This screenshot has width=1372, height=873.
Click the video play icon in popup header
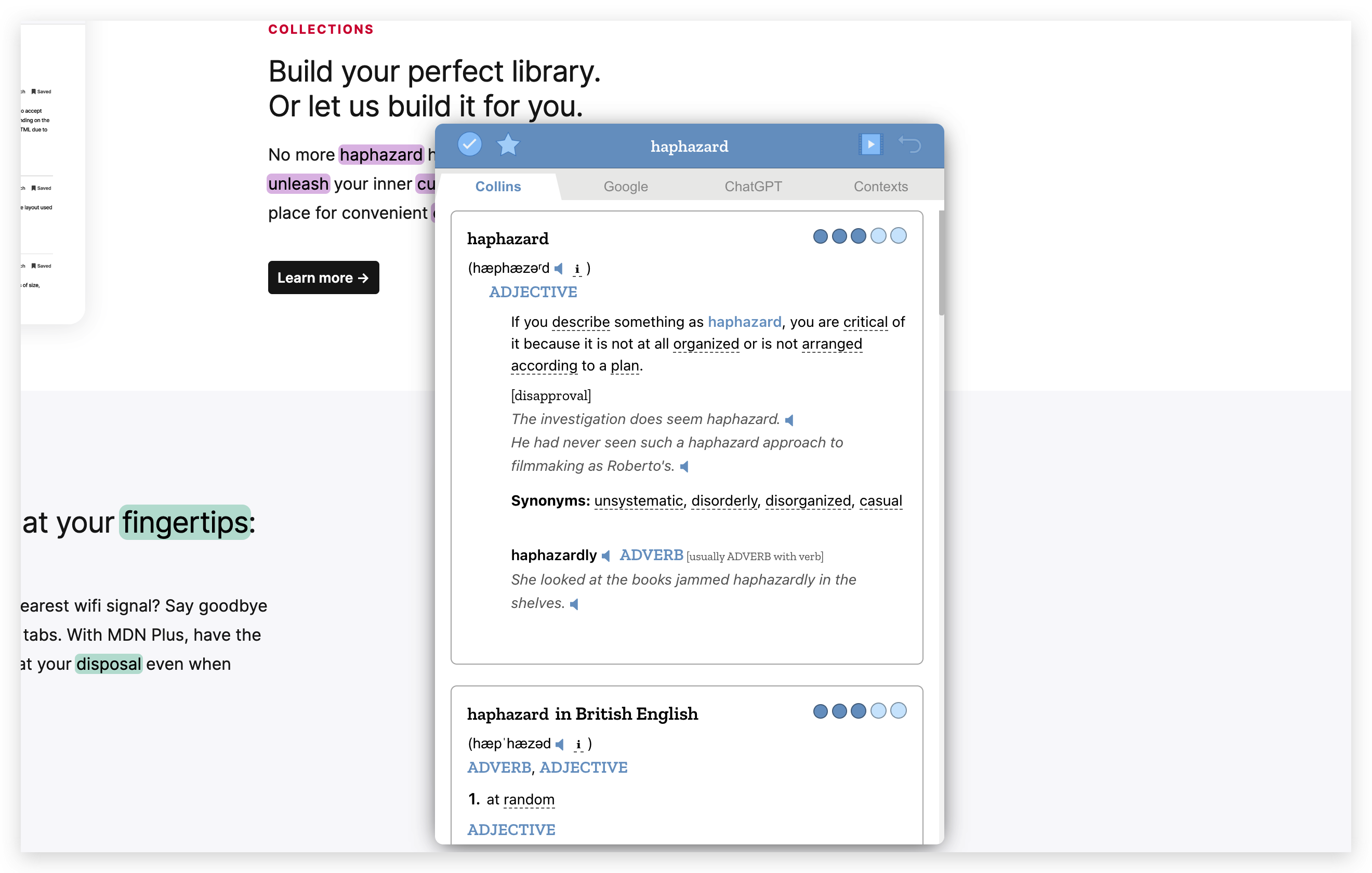coord(870,145)
